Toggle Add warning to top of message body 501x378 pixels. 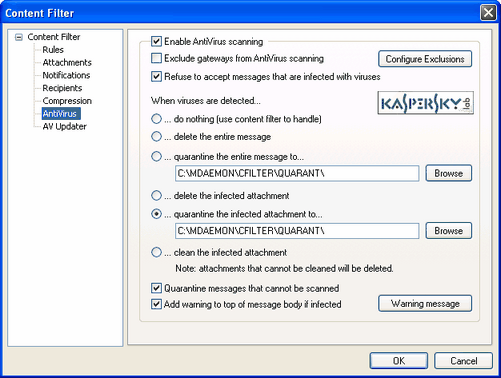coord(156,304)
